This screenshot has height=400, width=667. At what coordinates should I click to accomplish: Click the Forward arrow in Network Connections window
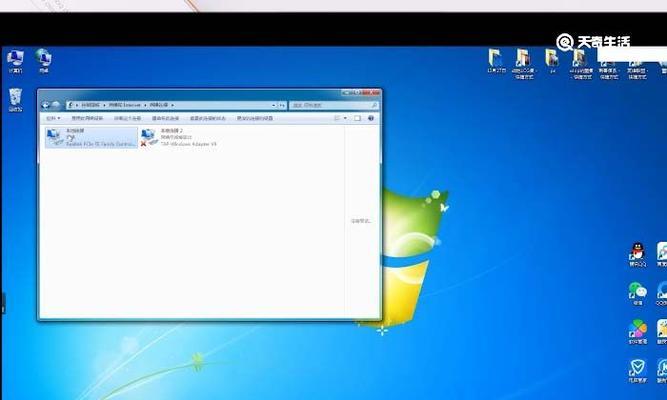pyautogui.click(x=56, y=105)
